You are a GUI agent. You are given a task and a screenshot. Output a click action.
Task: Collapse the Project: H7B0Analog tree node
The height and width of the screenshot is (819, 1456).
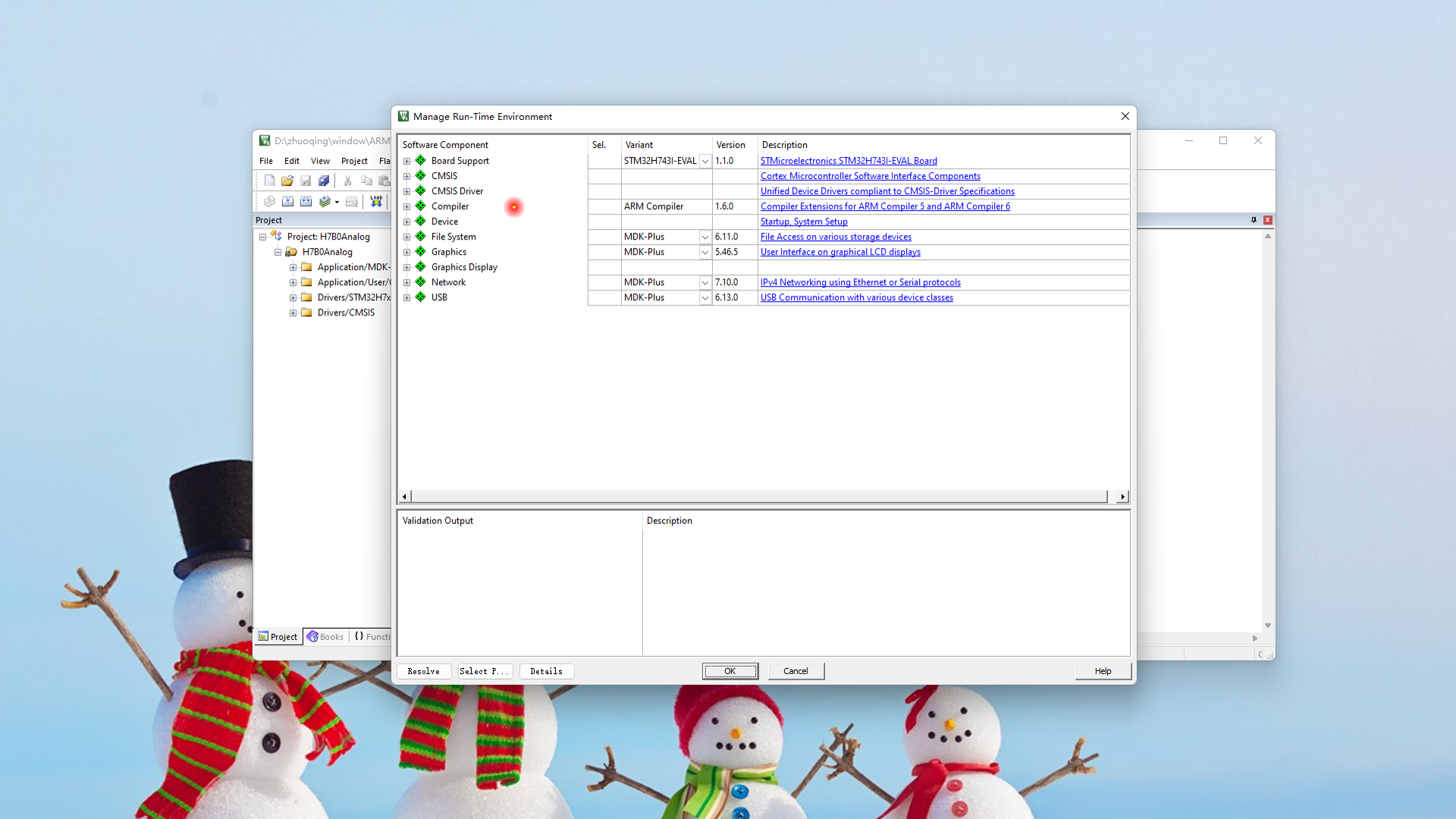click(263, 237)
